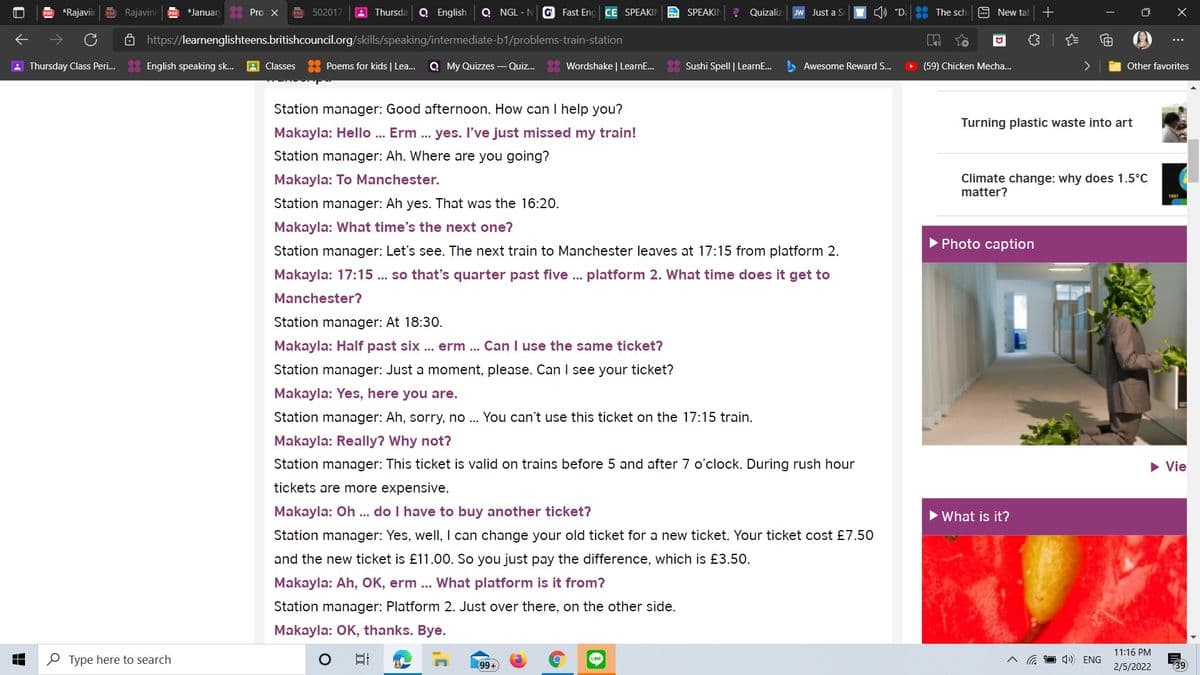
Task: Open Classes bookmark
Action: 272,66
